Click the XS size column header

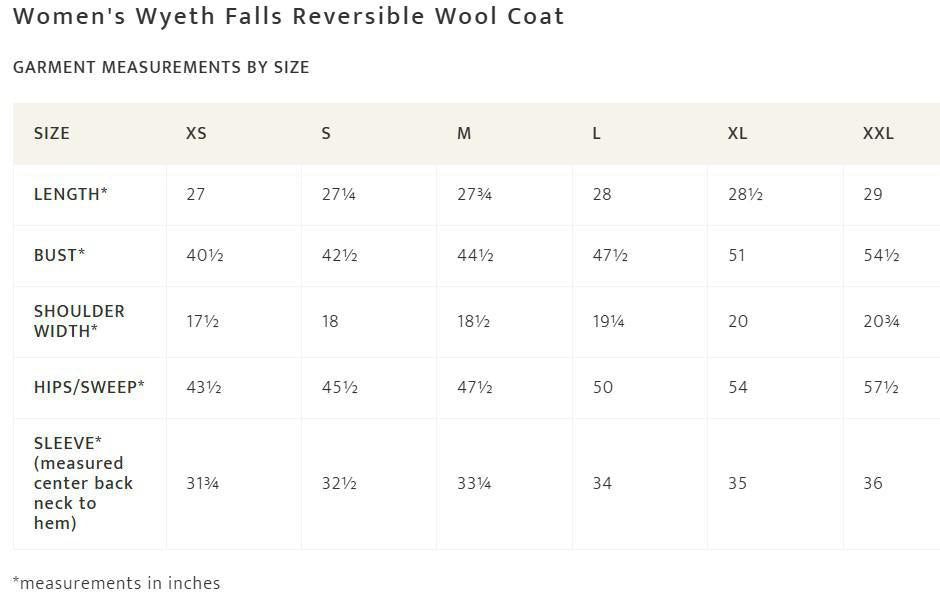coord(196,133)
